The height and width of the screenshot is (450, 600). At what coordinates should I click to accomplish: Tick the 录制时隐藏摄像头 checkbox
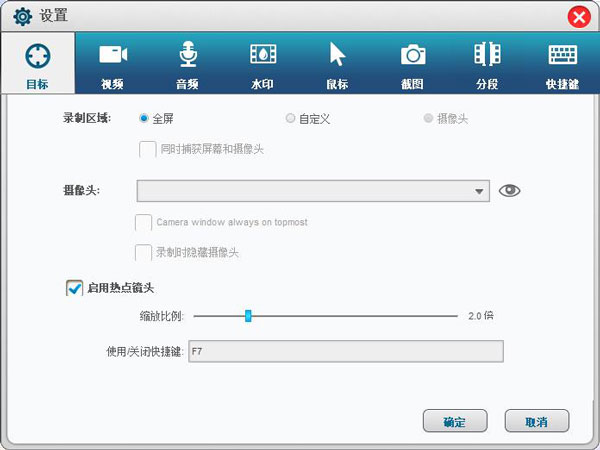coord(143,253)
